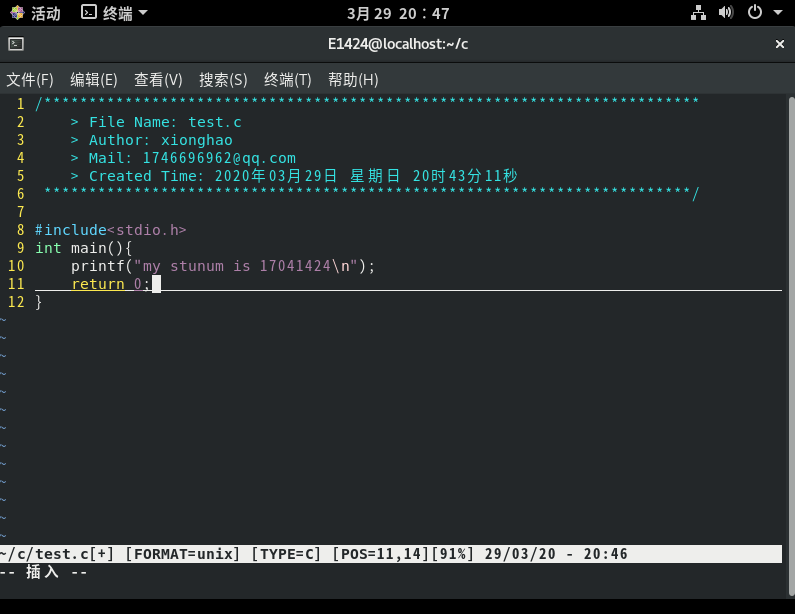Click the power icon in top bar
This screenshot has height=614, width=795.
pyautogui.click(x=754, y=12)
